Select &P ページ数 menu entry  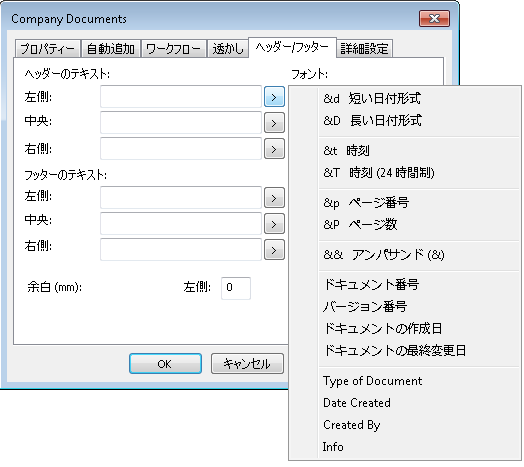404,225
